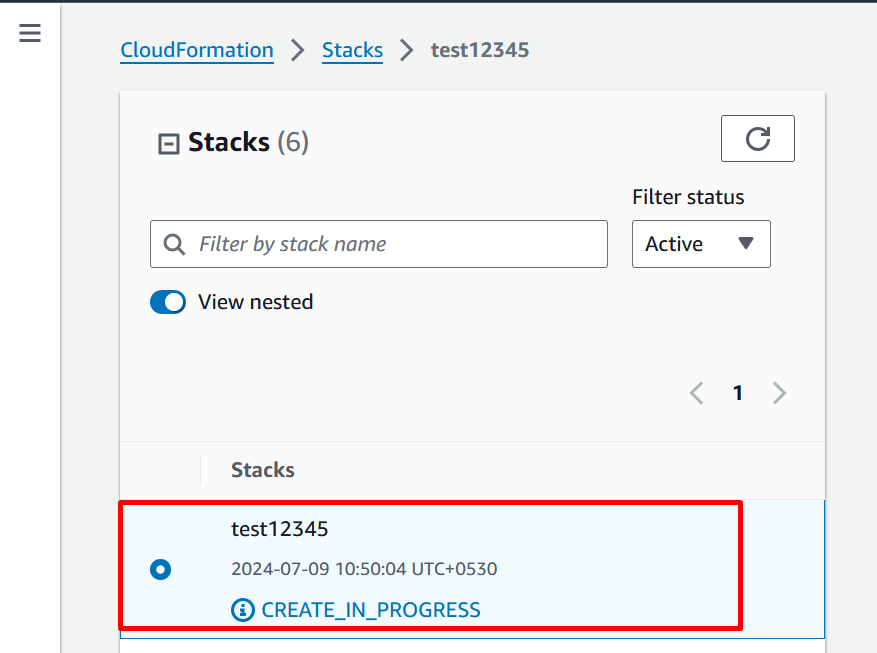Click the CREATE_IN_PROGRESS status text
This screenshot has height=653, width=877.
click(371, 610)
